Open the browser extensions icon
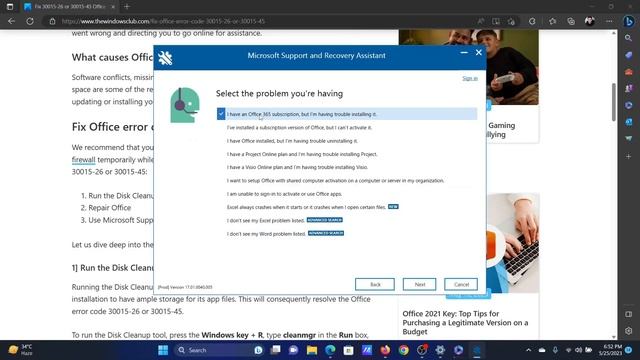 532,21
